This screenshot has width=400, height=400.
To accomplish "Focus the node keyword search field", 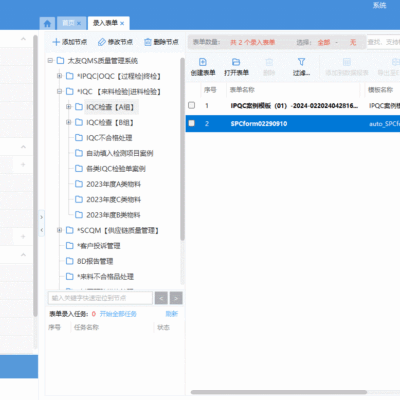I will [100, 298].
